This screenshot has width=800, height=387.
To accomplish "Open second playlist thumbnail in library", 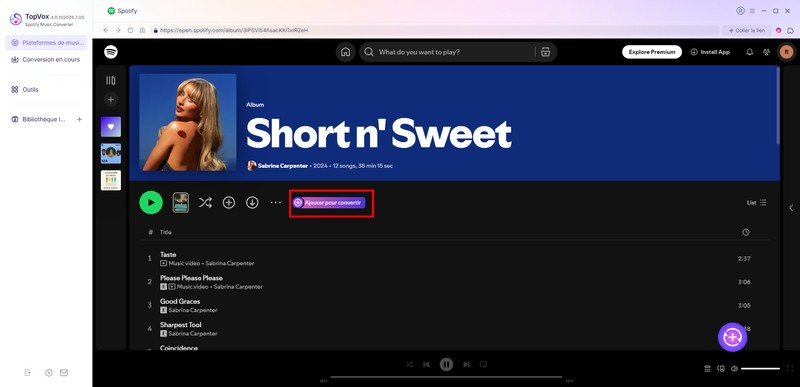I will 111,153.
